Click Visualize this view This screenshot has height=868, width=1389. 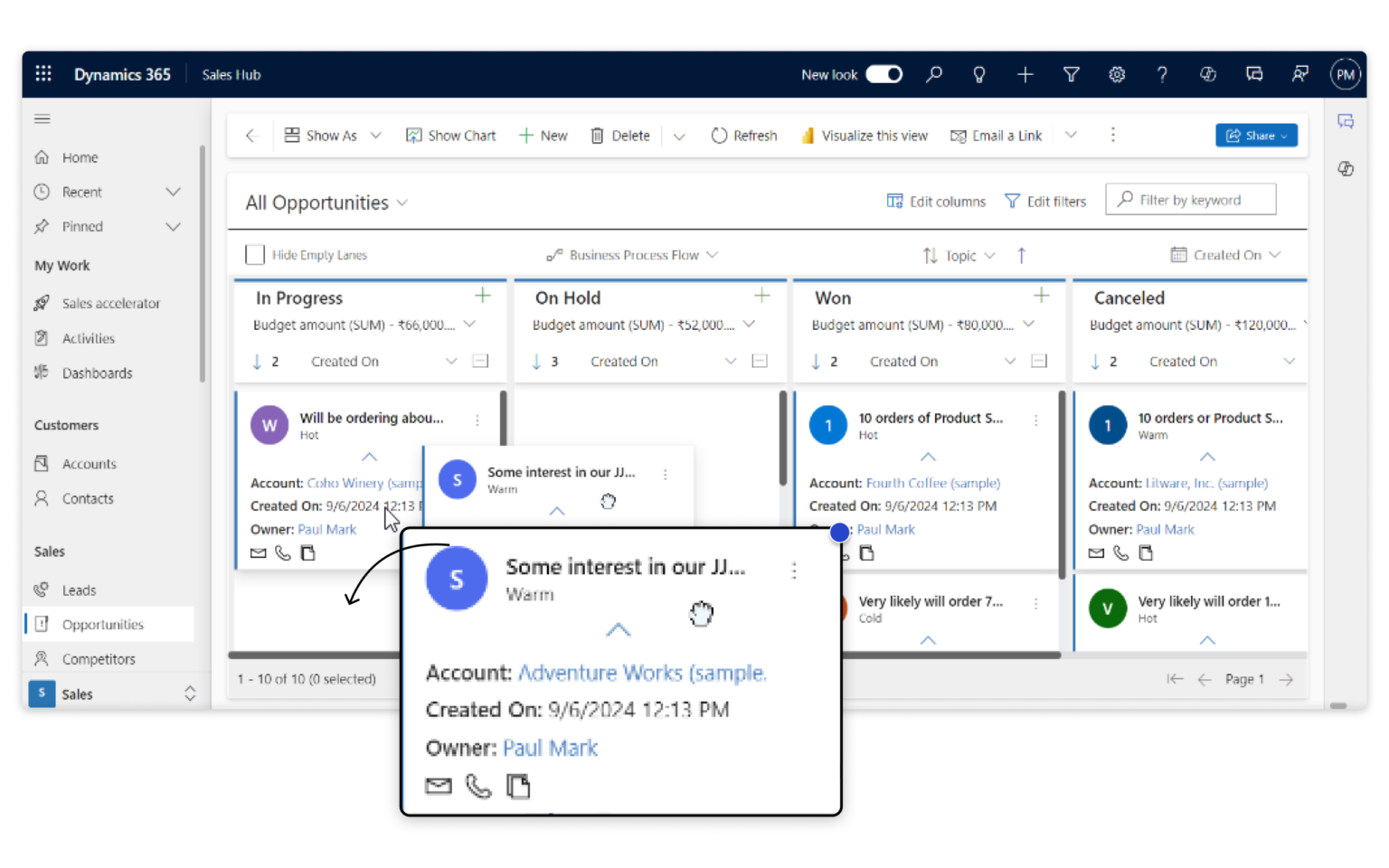pos(865,136)
